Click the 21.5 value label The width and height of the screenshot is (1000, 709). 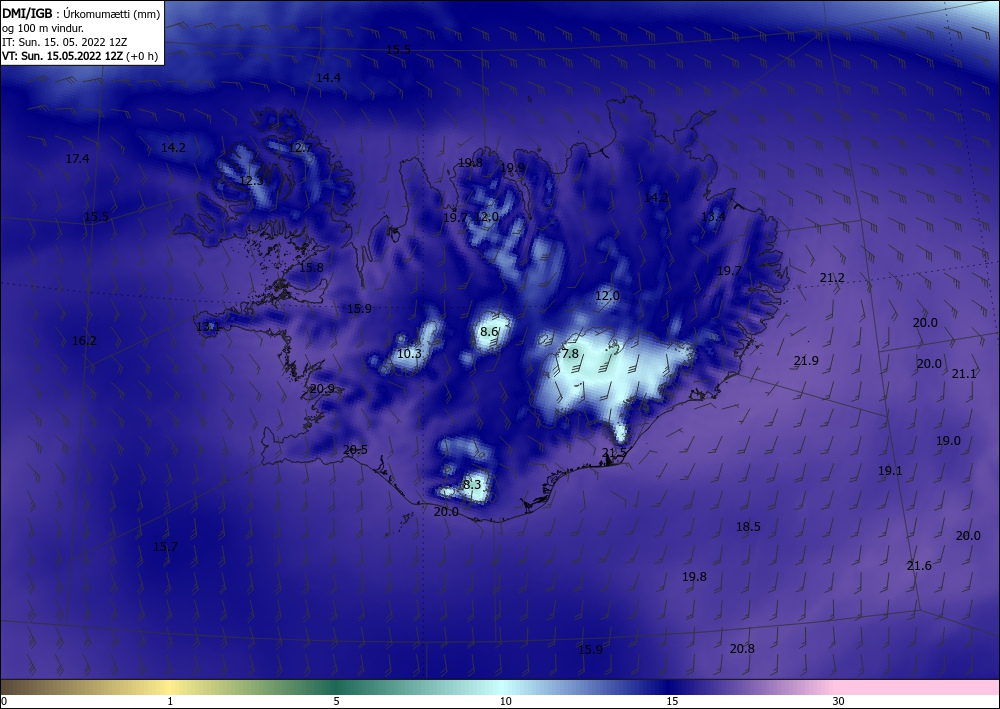coord(614,453)
